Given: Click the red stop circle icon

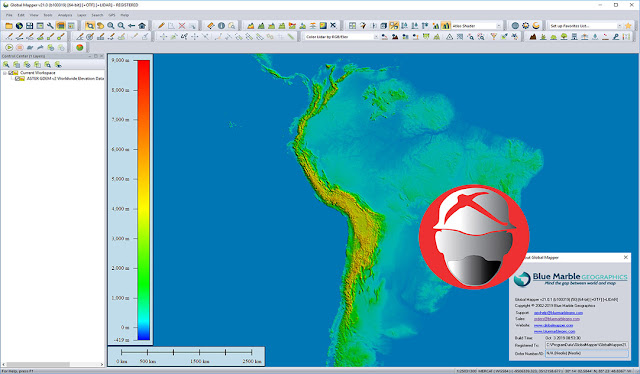Looking at the screenshot, I should pyautogui.click(x=19, y=47).
